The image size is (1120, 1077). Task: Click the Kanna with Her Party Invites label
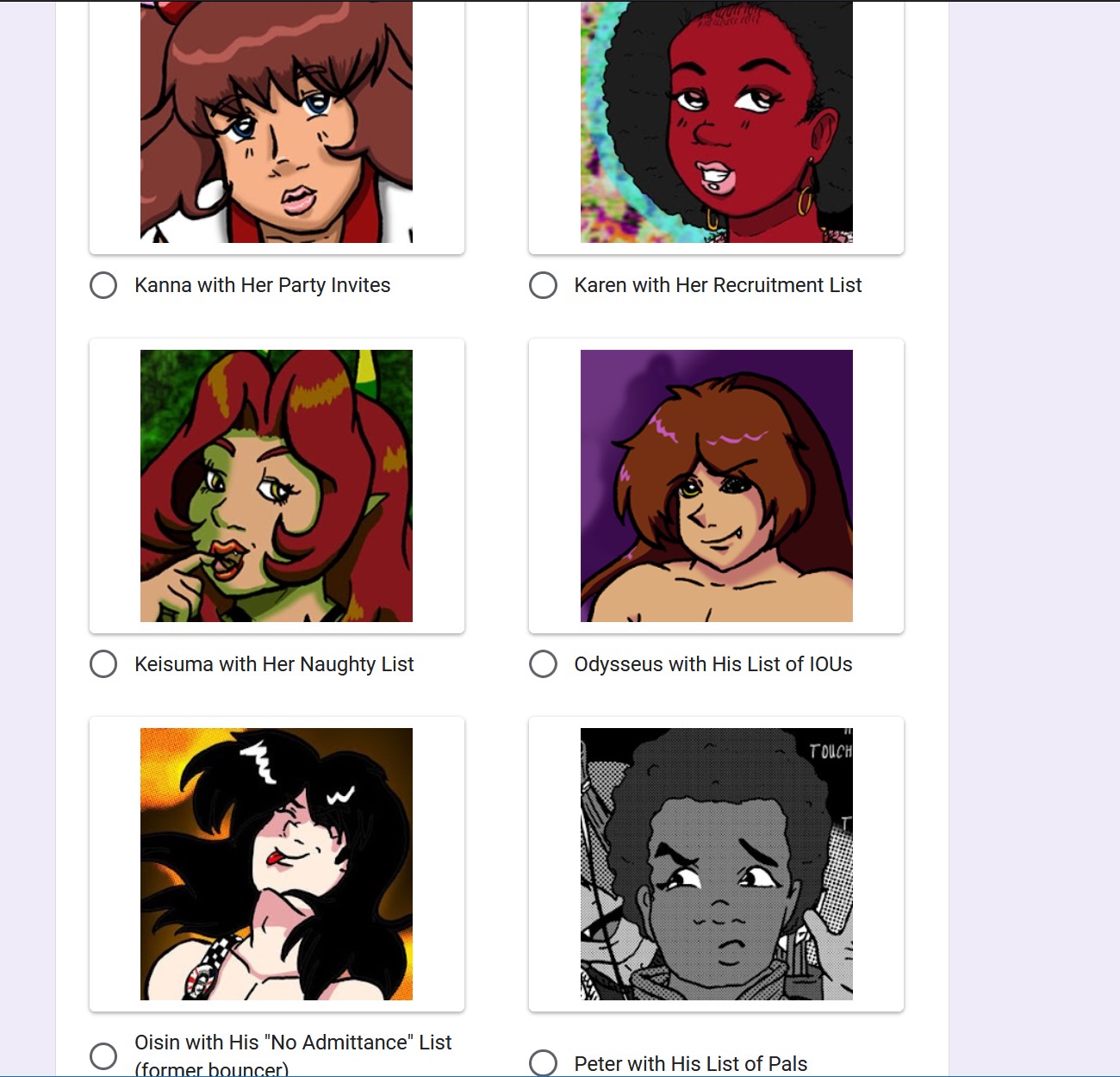click(x=262, y=285)
